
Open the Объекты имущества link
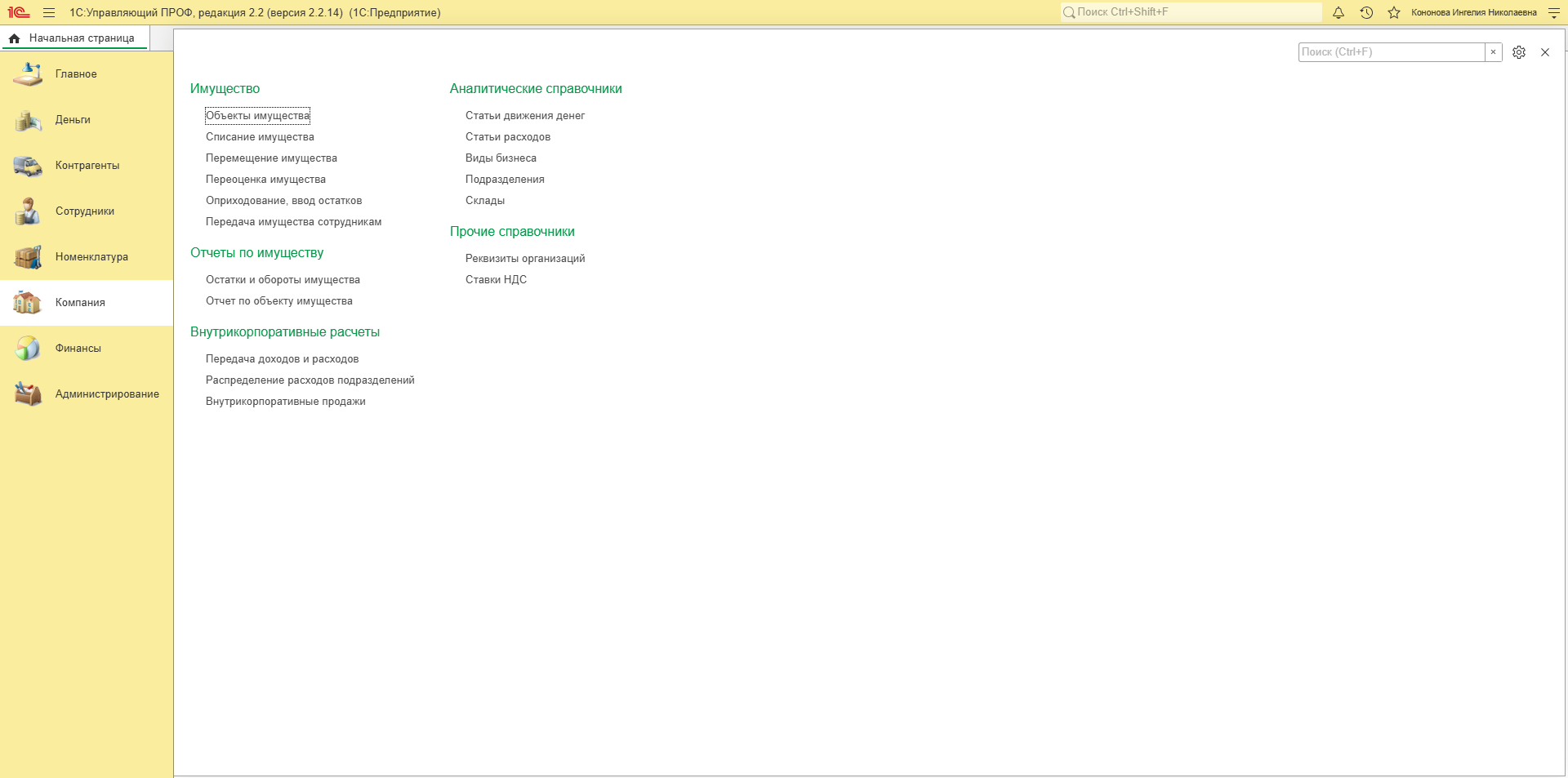pyautogui.click(x=258, y=116)
